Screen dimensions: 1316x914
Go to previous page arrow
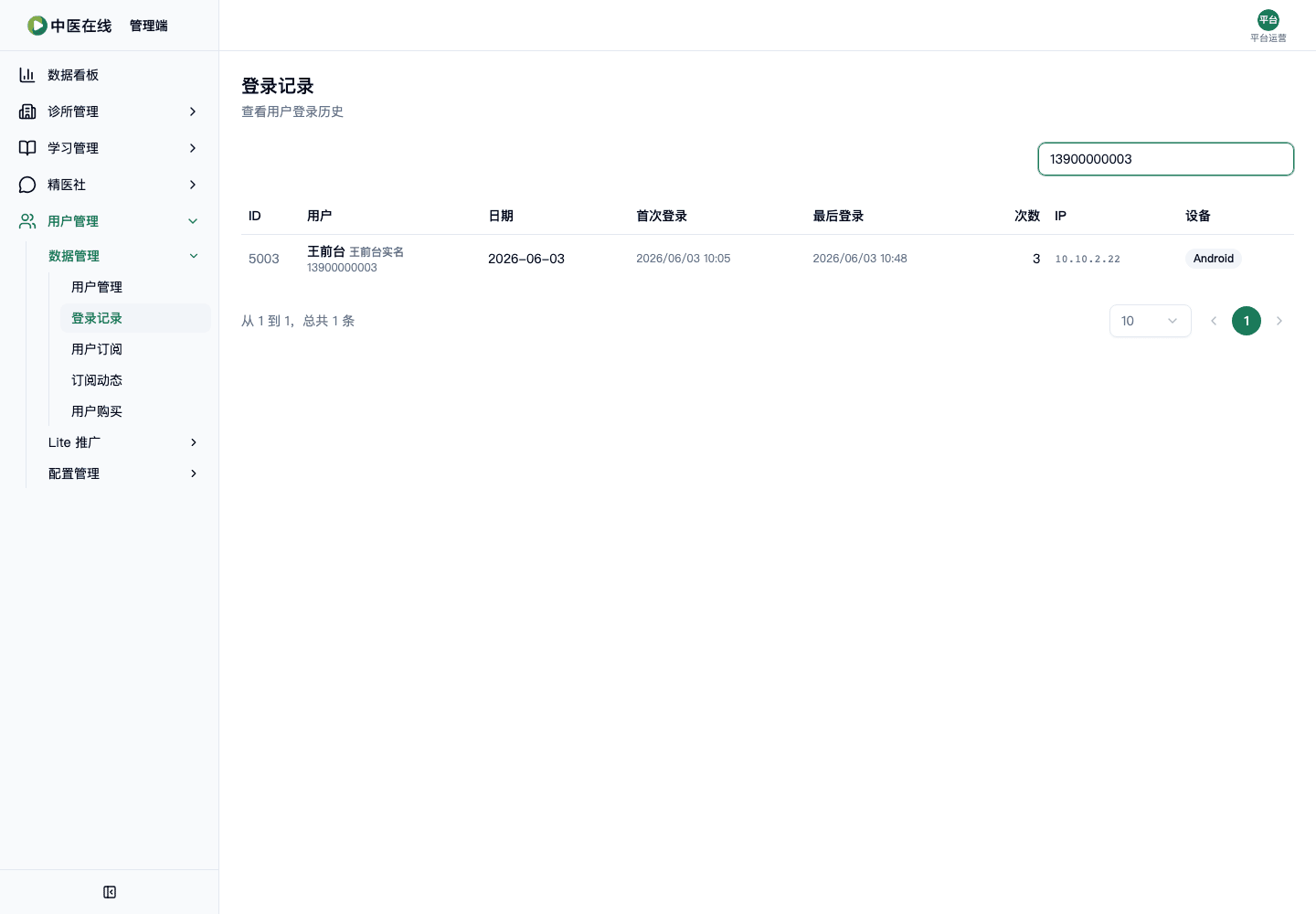[x=1214, y=321]
